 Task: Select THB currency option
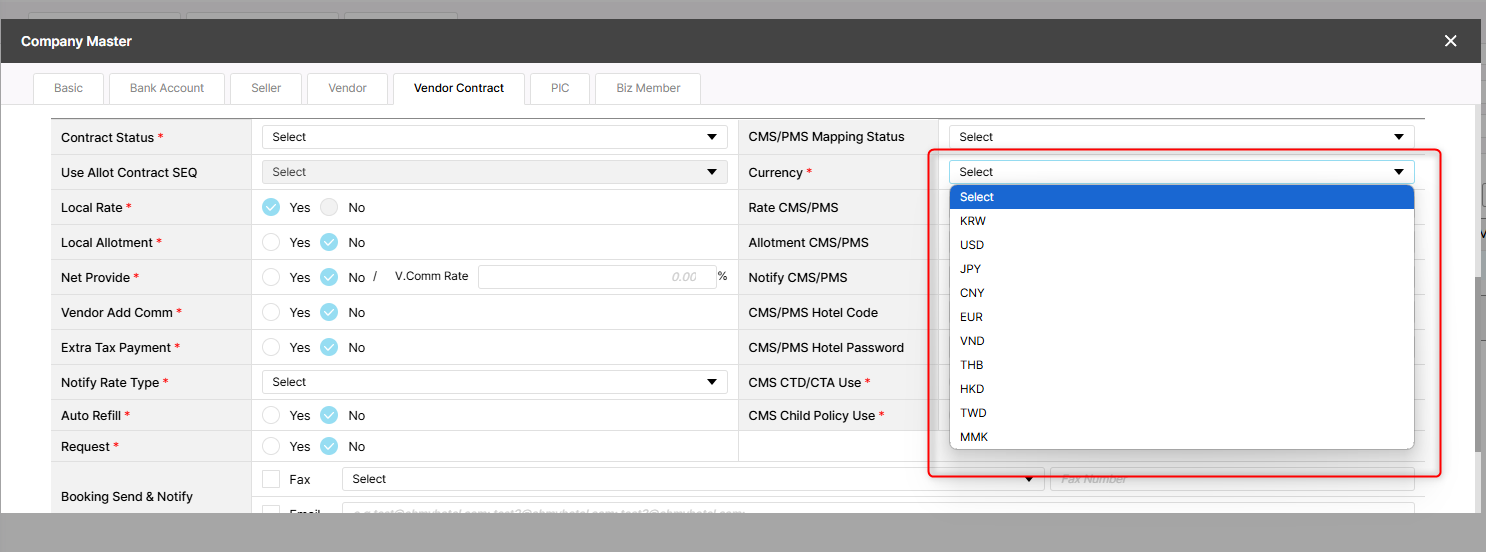tap(971, 365)
